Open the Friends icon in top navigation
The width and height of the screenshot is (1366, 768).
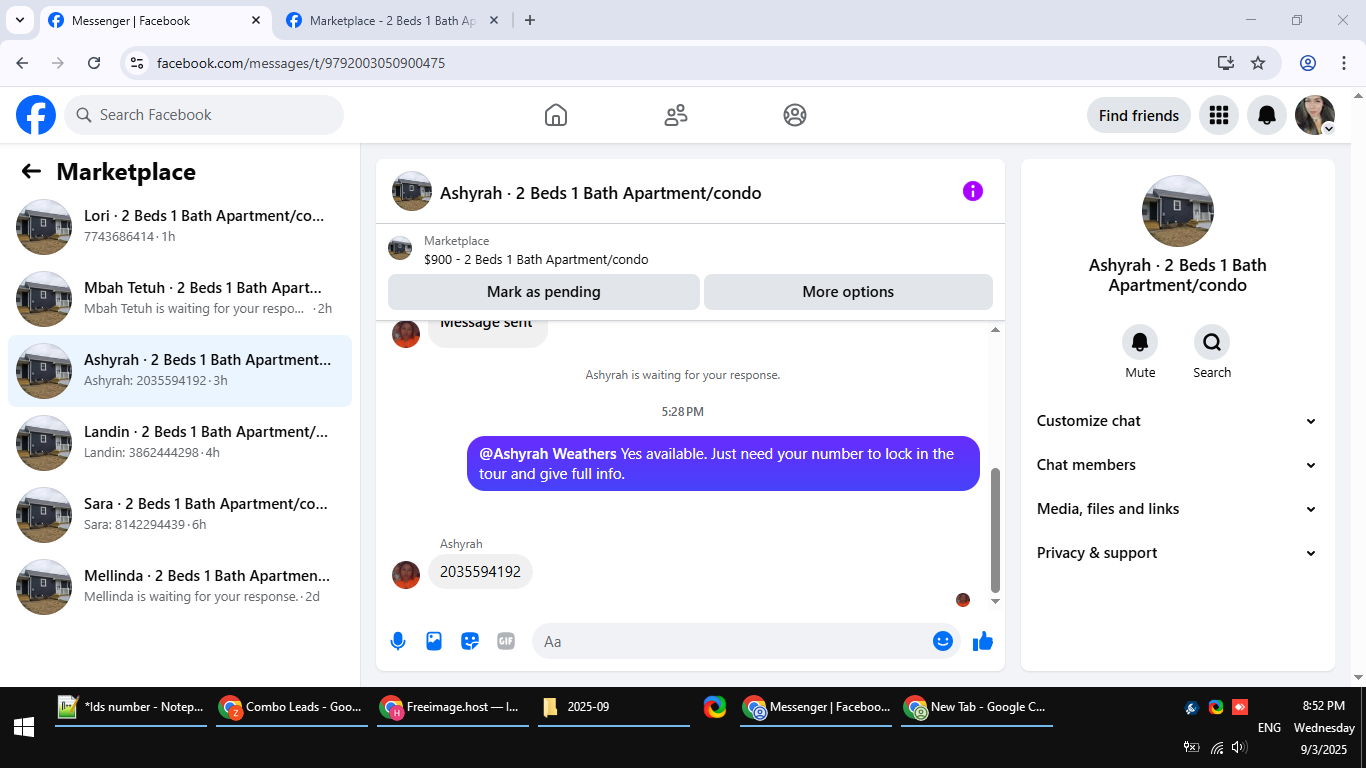tap(676, 115)
